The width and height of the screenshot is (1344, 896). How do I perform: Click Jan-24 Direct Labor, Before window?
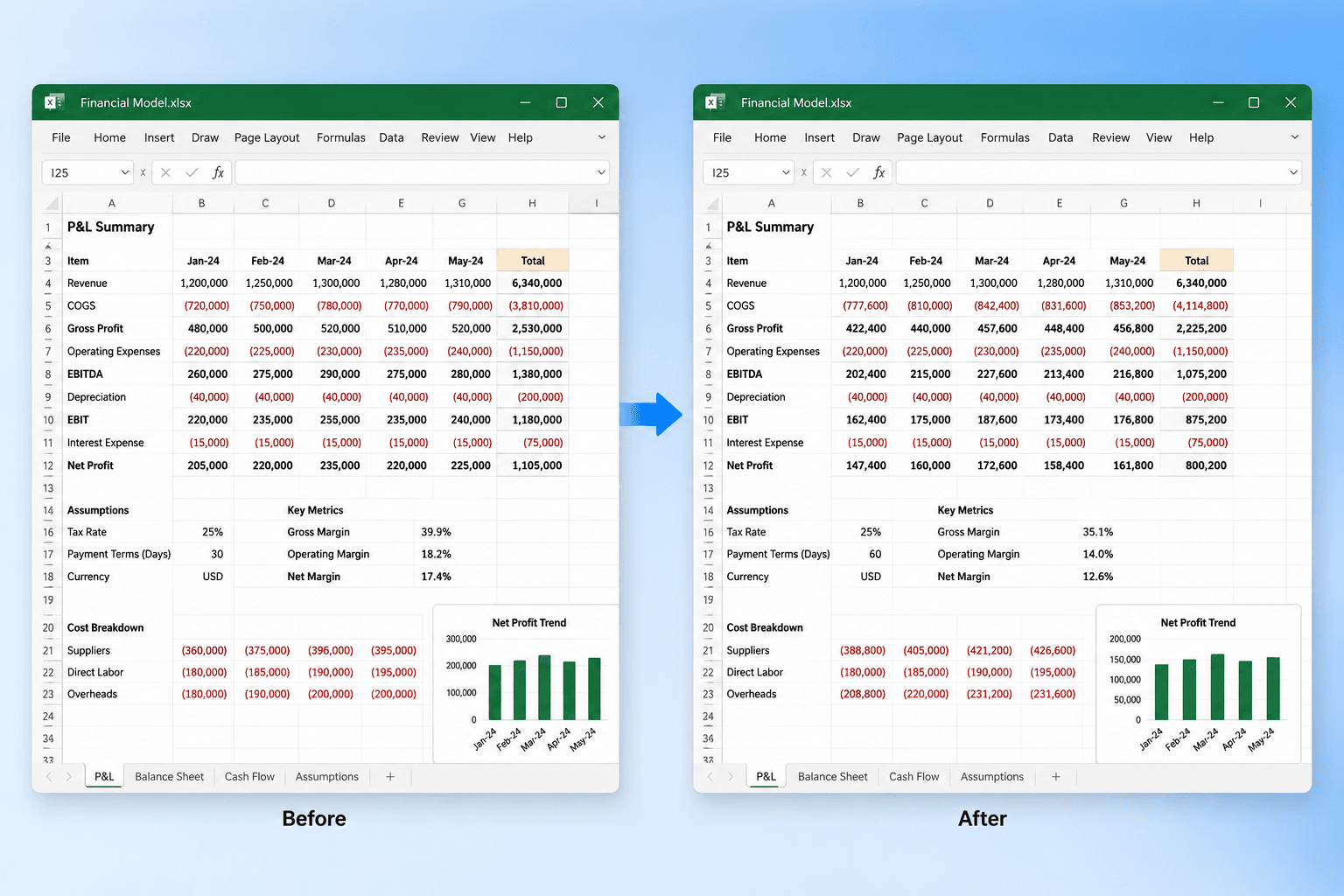203,673
